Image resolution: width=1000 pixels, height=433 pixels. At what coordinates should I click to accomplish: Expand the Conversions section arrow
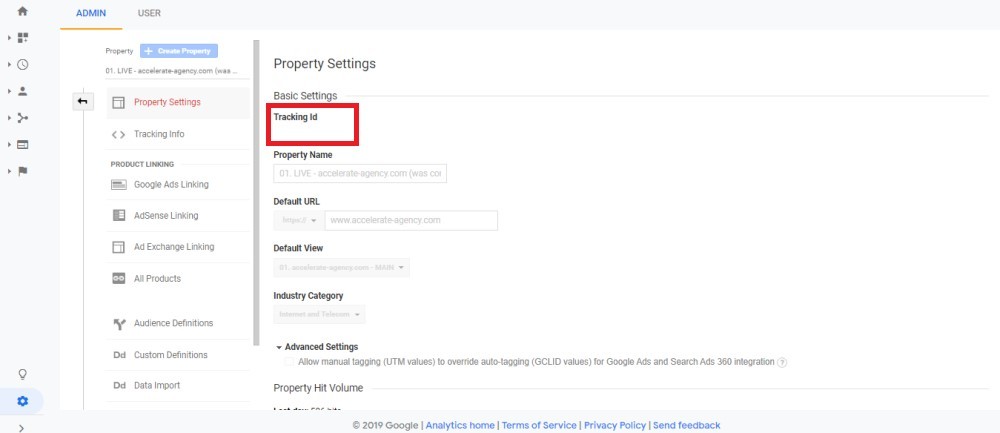9,171
